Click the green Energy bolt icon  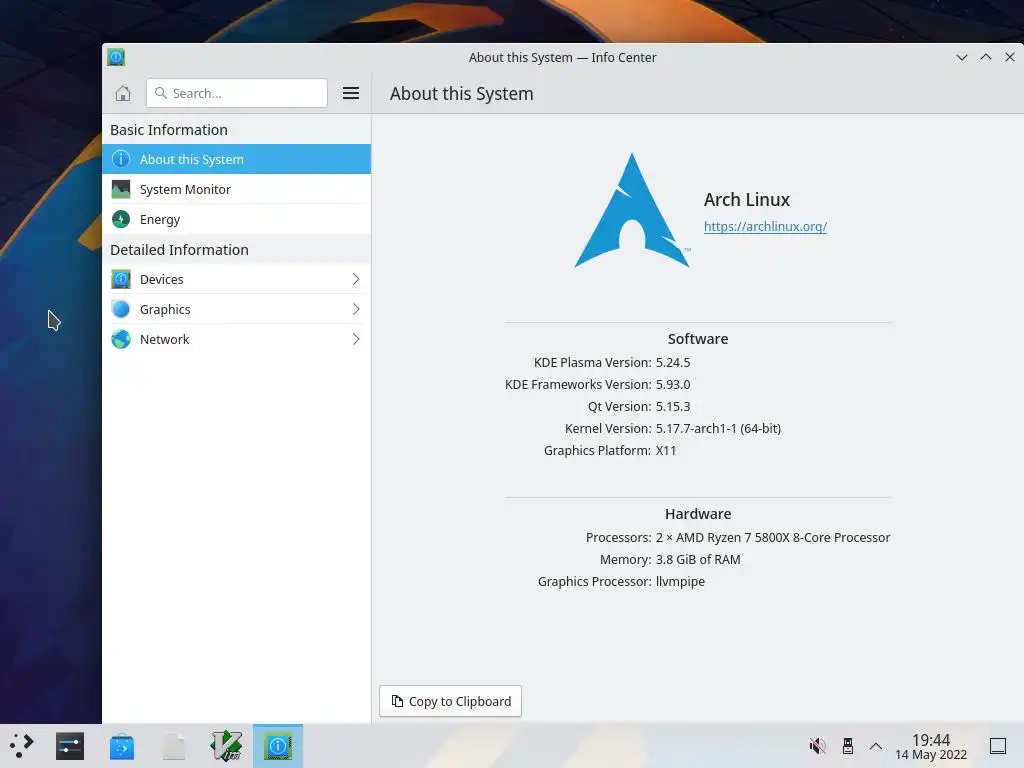click(x=121, y=219)
